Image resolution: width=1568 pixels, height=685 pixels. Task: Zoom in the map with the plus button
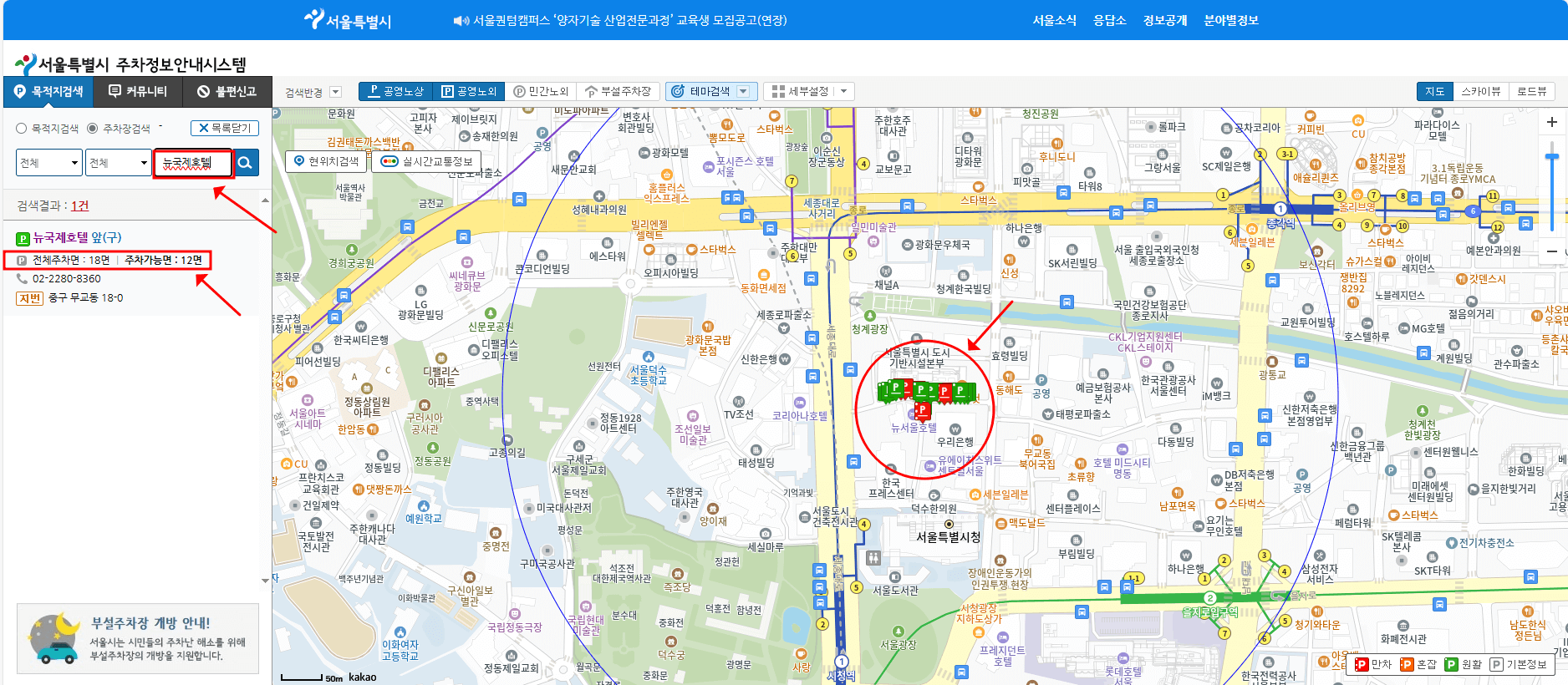coord(1552,122)
